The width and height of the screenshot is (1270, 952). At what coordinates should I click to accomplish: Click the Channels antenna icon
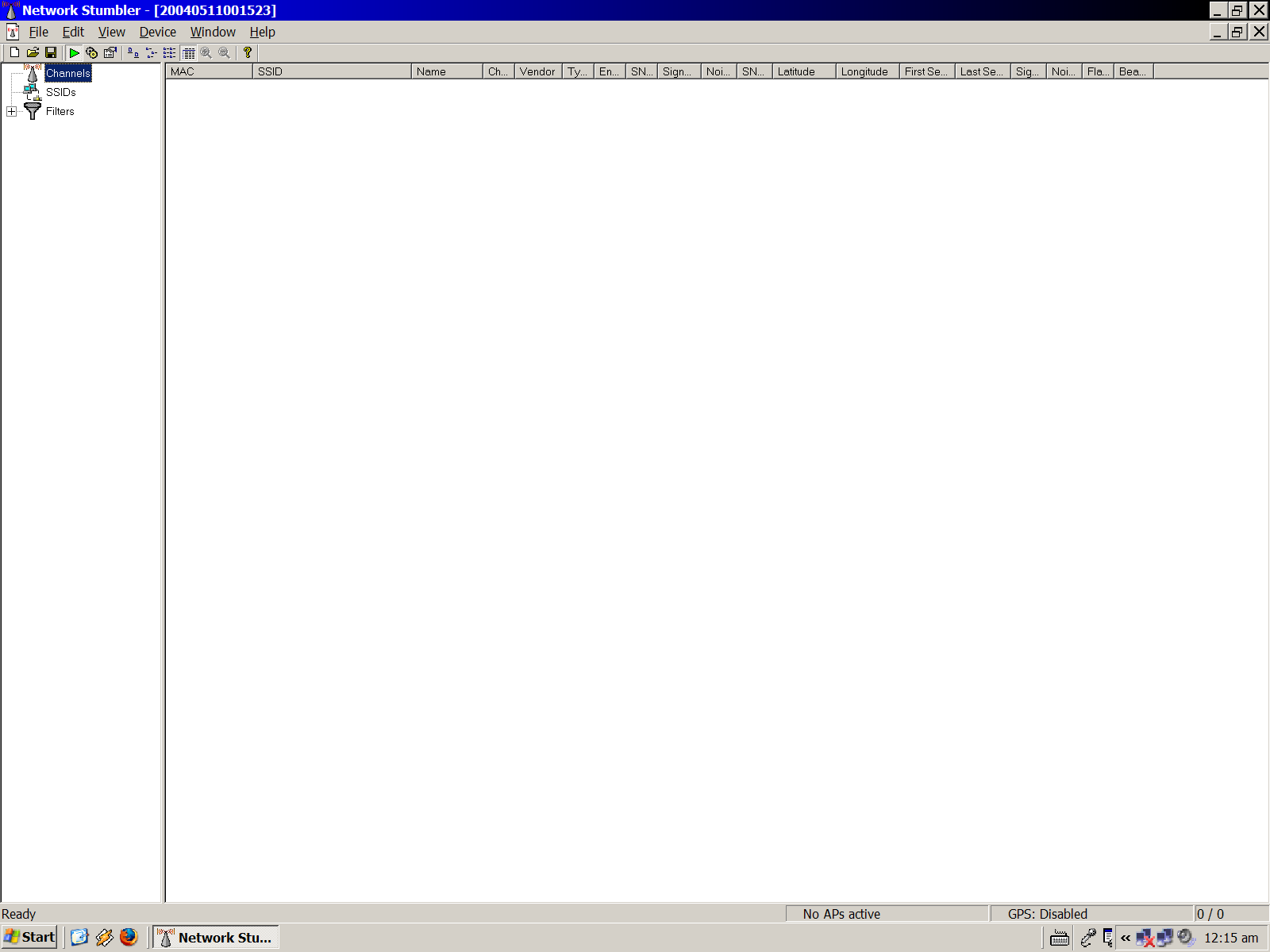[33, 73]
